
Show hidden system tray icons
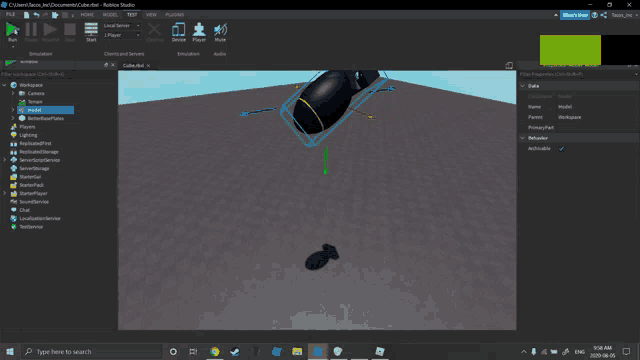524,351
